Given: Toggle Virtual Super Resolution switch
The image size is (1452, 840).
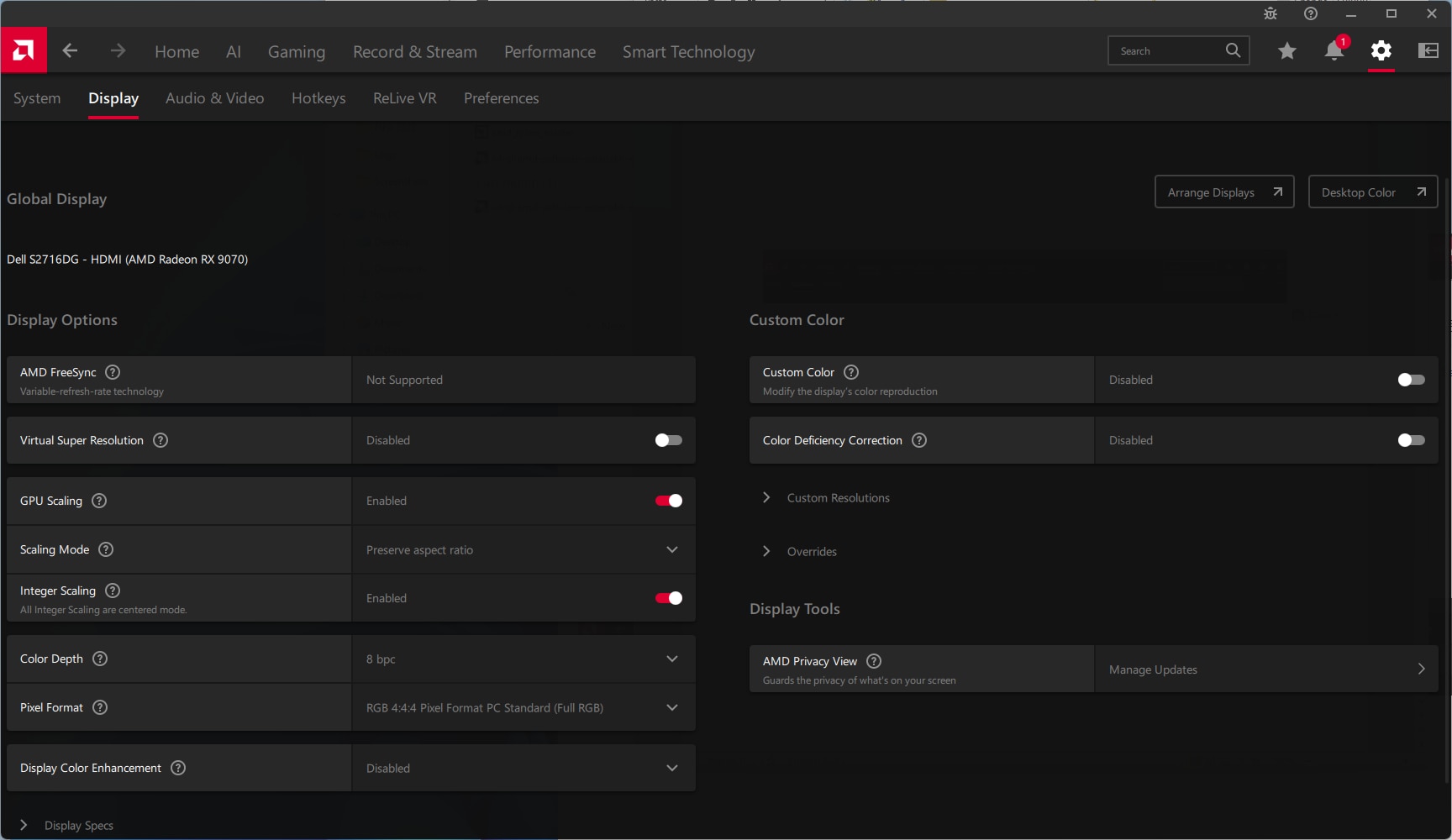Looking at the screenshot, I should (x=669, y=440).
